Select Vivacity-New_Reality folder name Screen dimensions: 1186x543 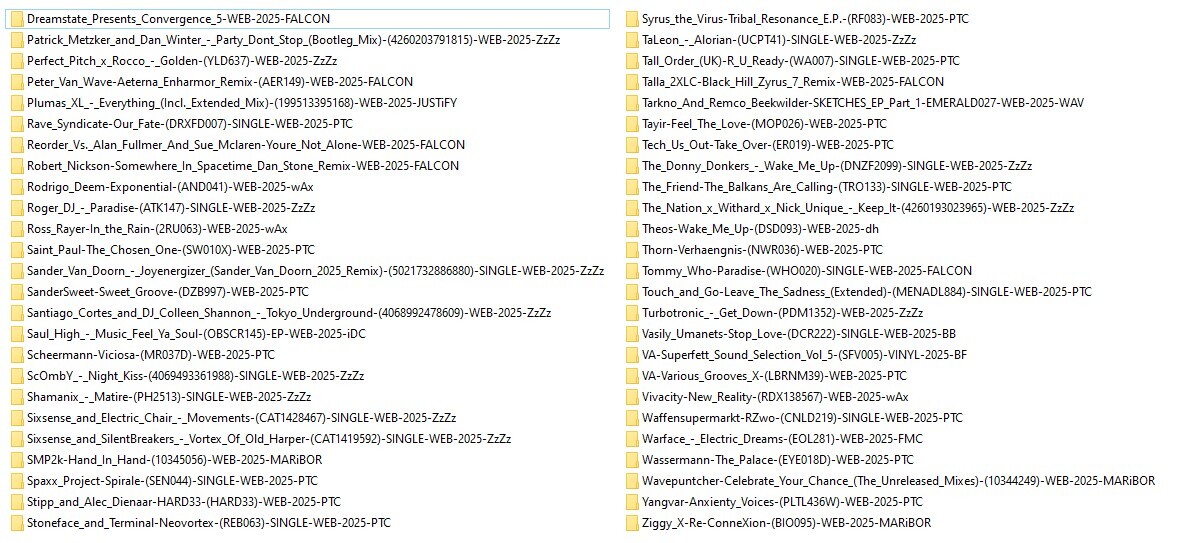click(x=775, y=396)
